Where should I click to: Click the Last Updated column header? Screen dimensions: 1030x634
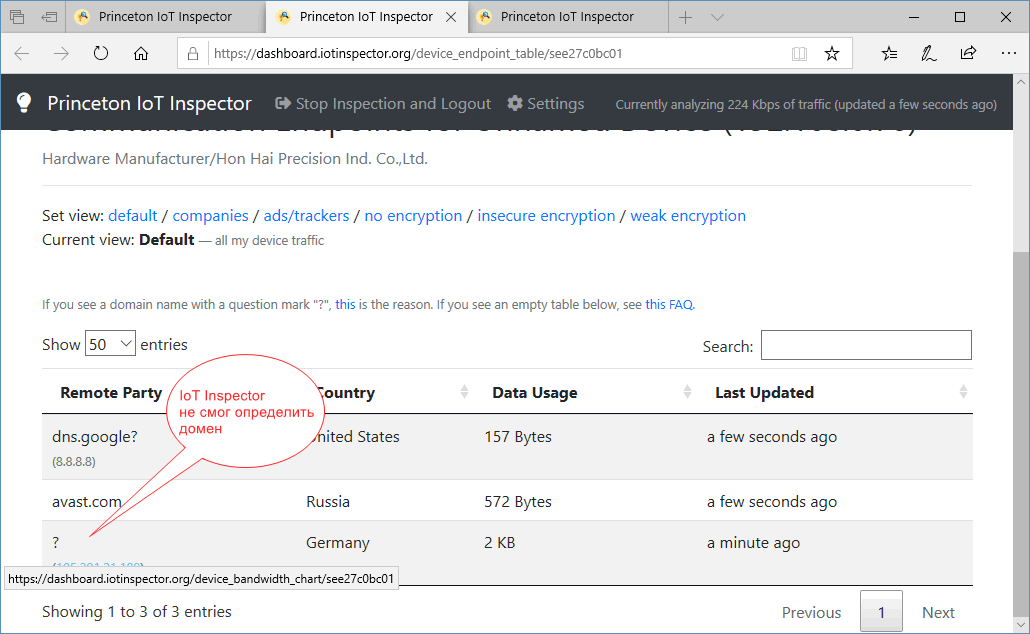(x=764, y=393)
